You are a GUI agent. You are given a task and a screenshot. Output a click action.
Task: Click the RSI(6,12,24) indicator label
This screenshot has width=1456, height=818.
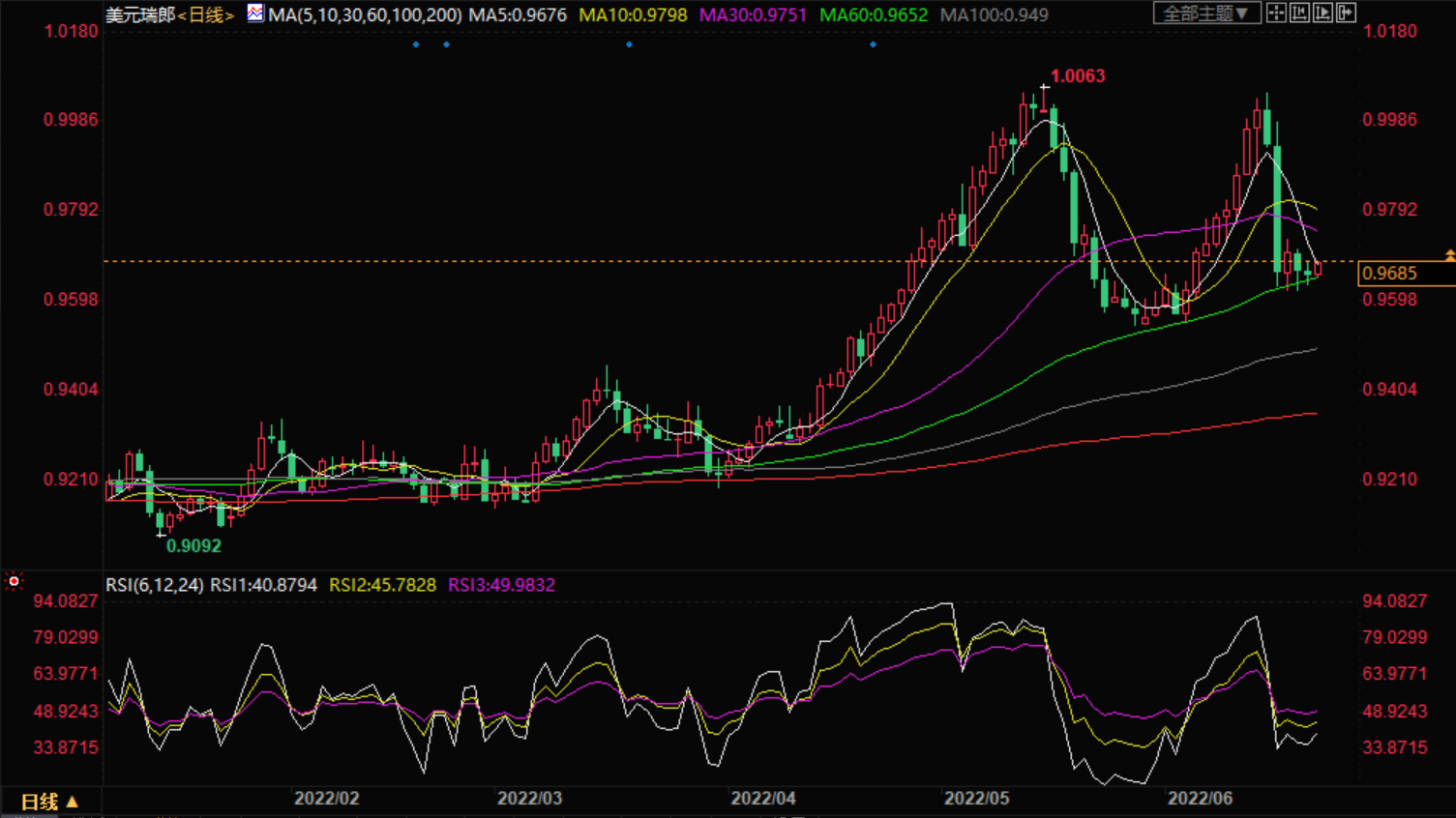pyautogui.click(x=155, y=585)
